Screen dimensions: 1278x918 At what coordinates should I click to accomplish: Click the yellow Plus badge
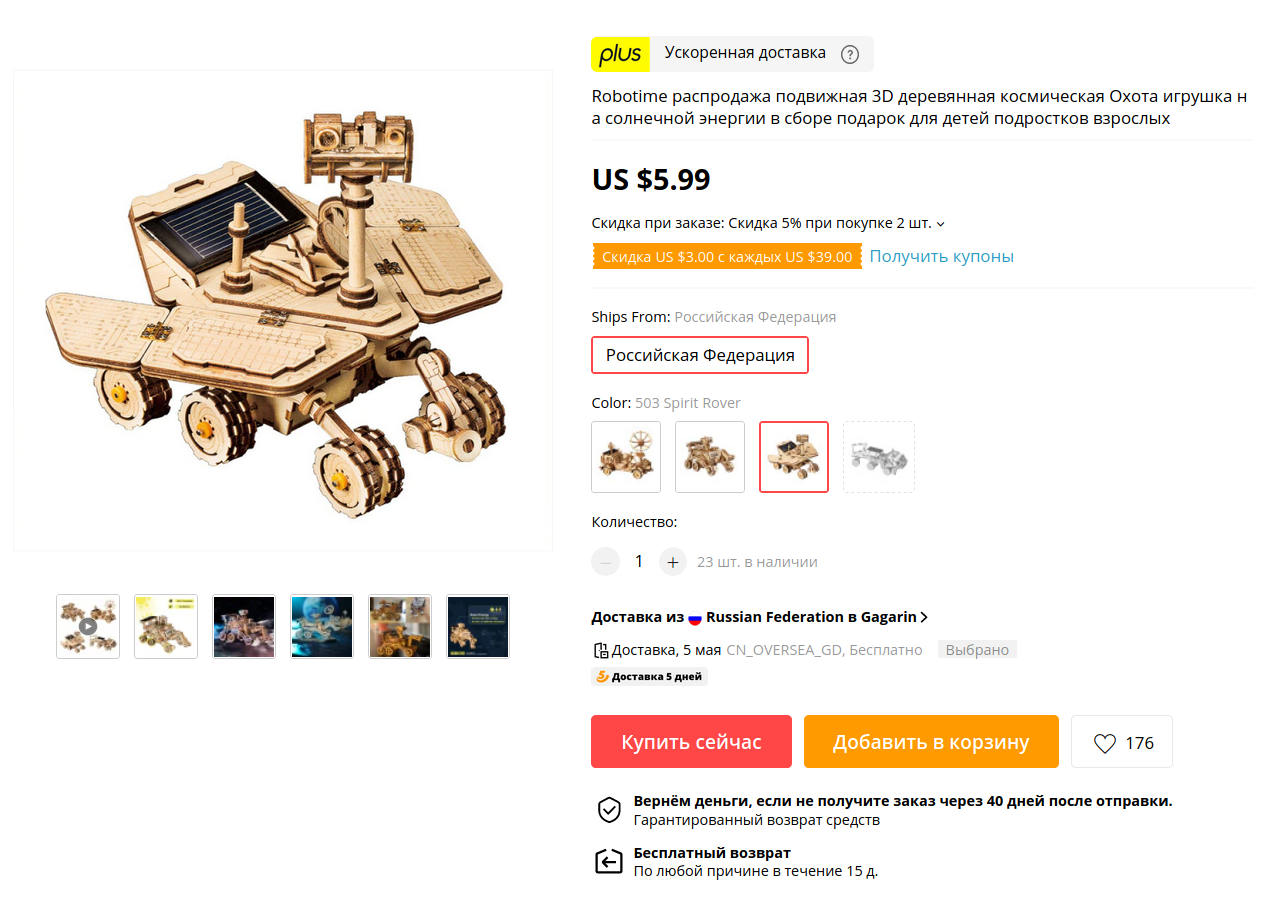click(x=620, y=54)
